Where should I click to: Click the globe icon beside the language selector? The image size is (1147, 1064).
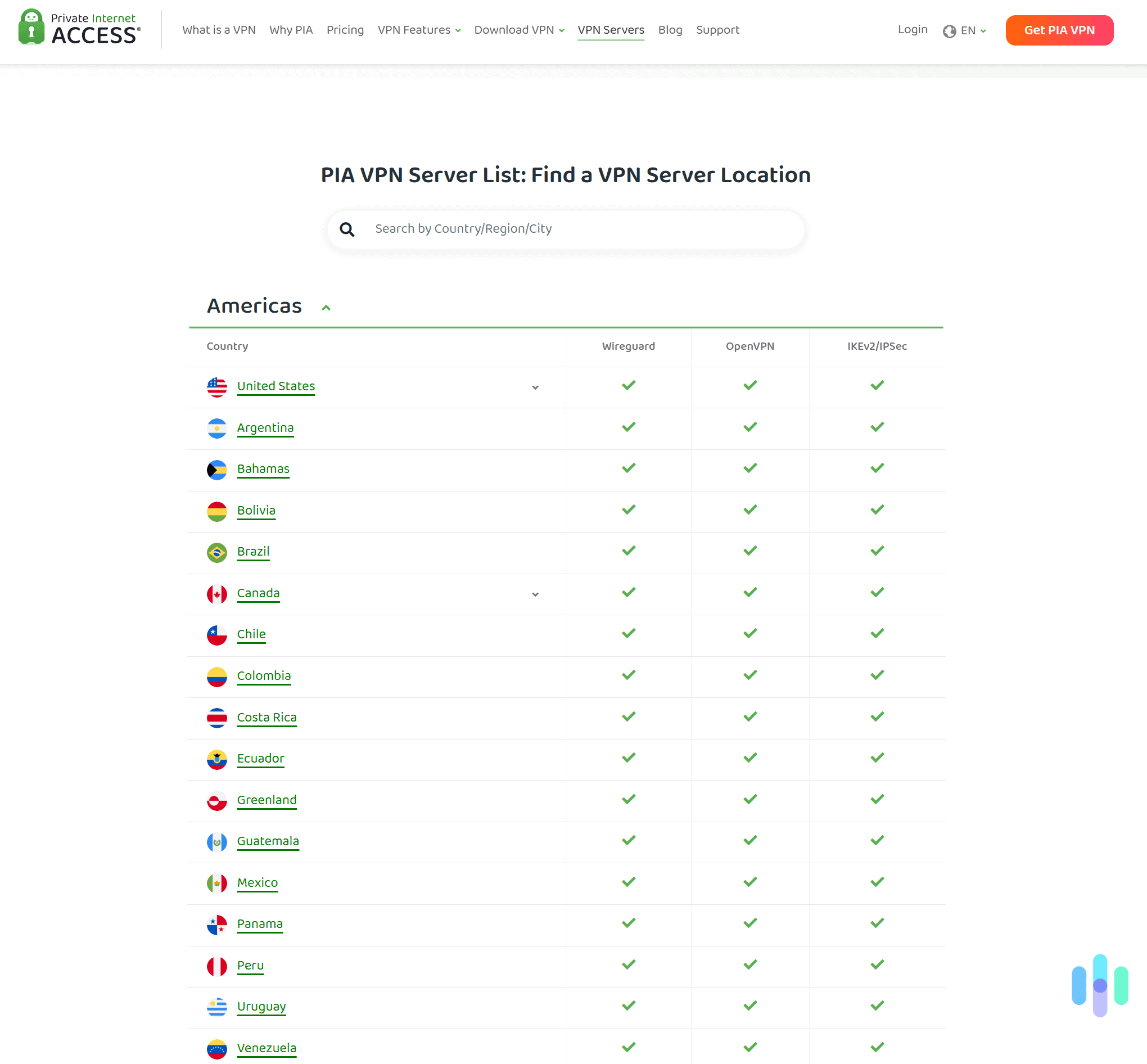click(x=949, y=31)
